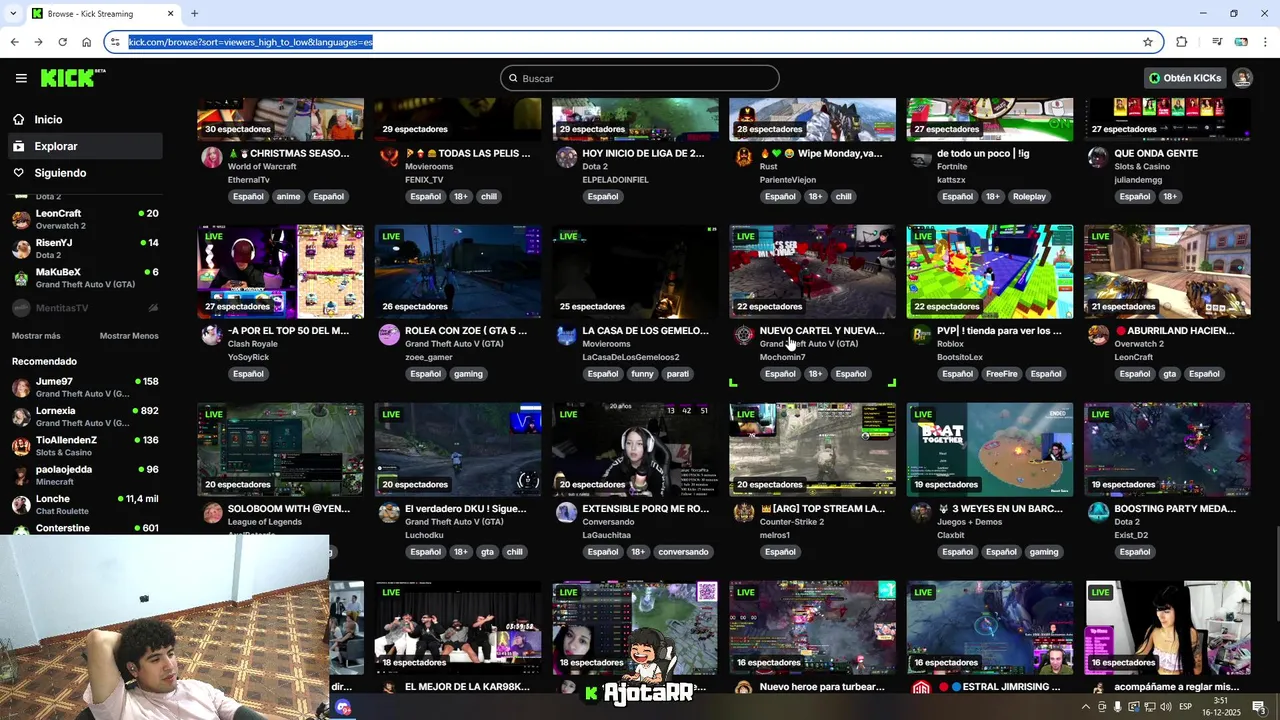Open a new browser tab
This screenshot has width=1280, height=720.
pos(194,14)
